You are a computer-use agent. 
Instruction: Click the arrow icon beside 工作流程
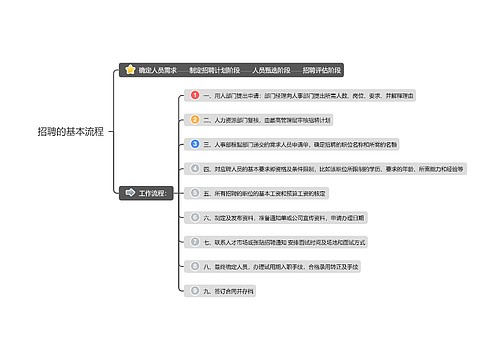[130, 193]
